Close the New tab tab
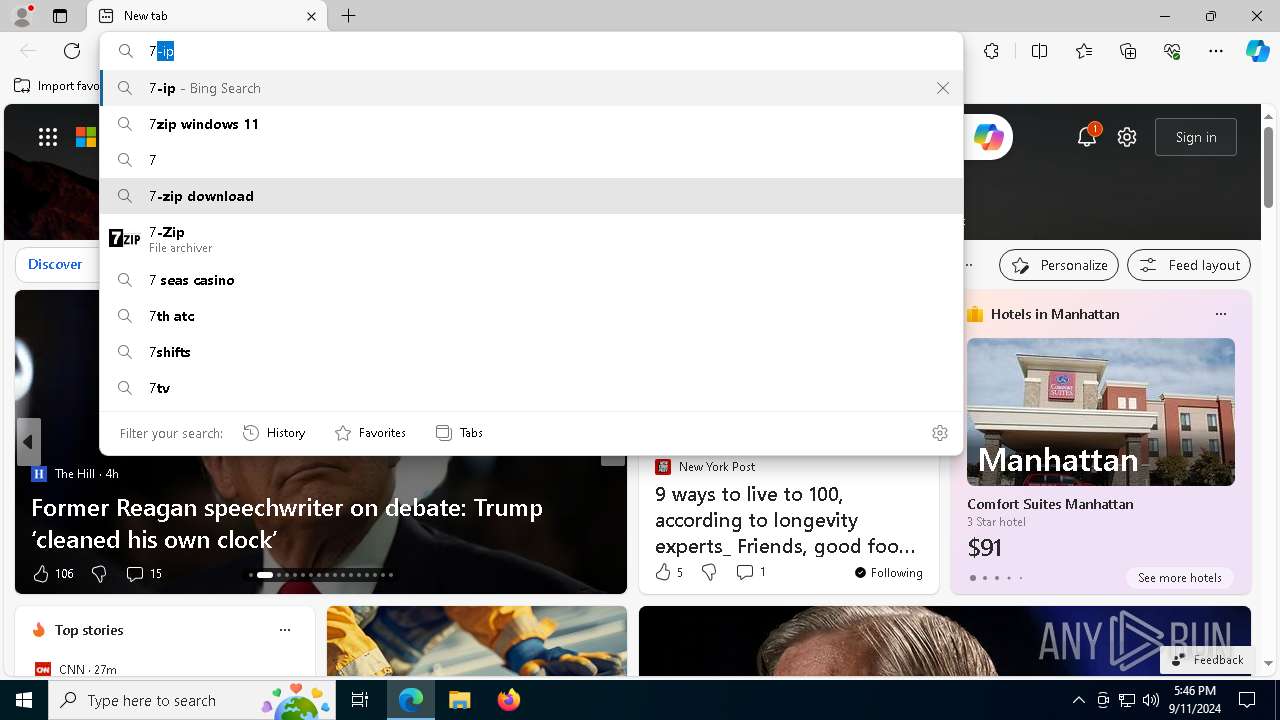The width and height of the screenshot is (1280, 720). 311,16
